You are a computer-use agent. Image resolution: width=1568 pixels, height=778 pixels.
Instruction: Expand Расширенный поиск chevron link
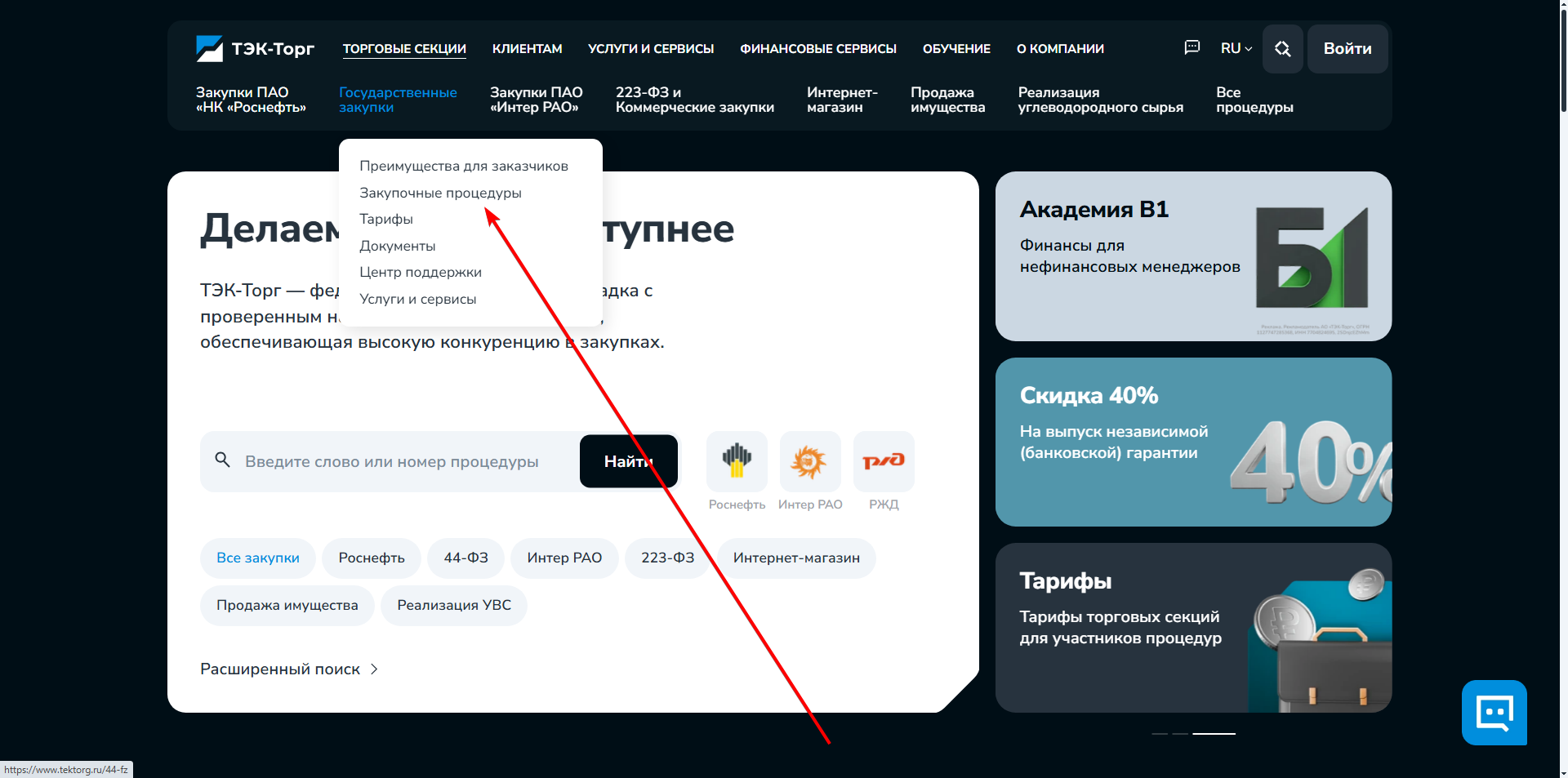(x=289, y=669)
